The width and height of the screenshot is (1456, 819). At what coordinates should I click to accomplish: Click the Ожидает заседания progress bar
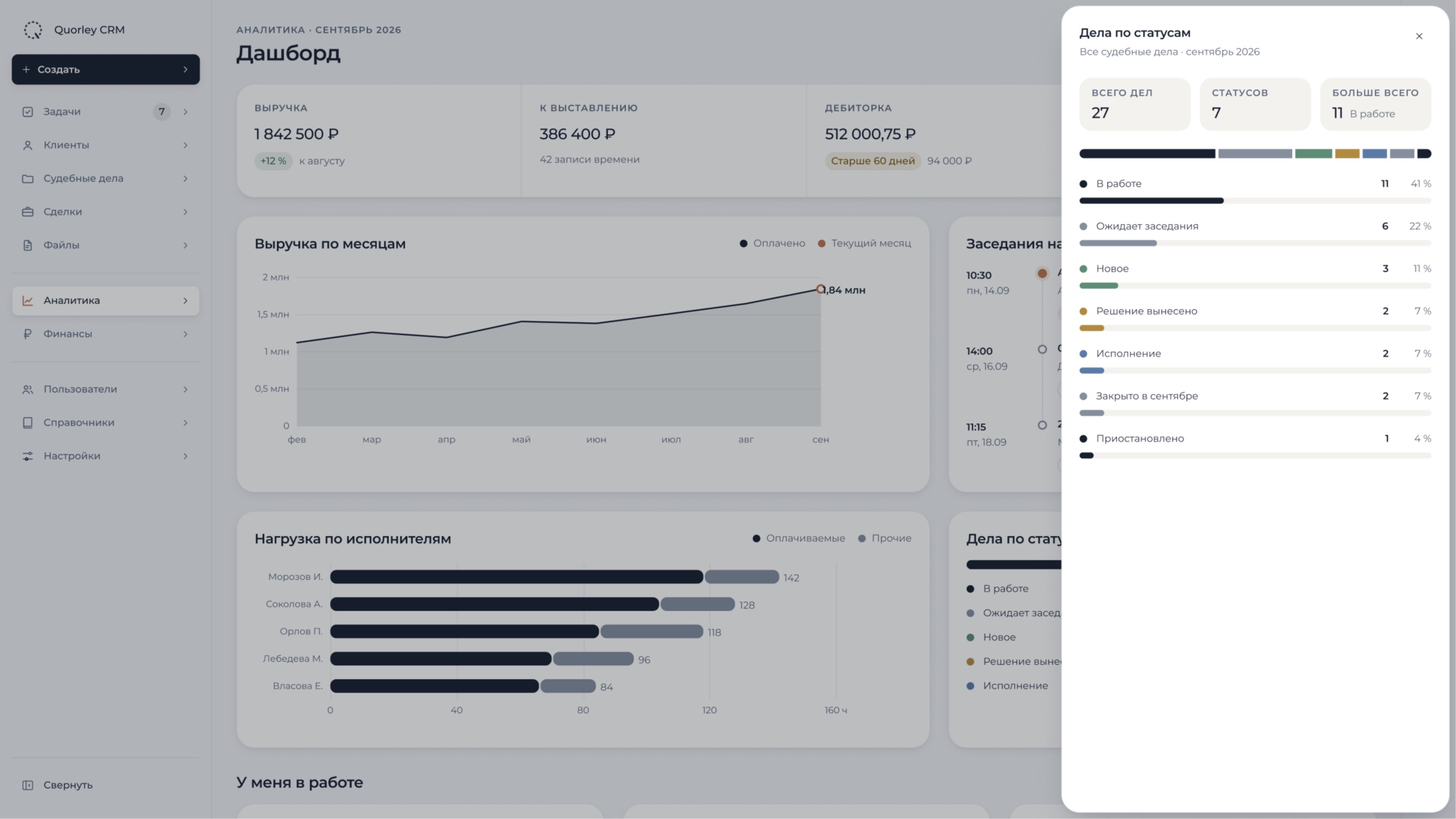pos(1255,244)
